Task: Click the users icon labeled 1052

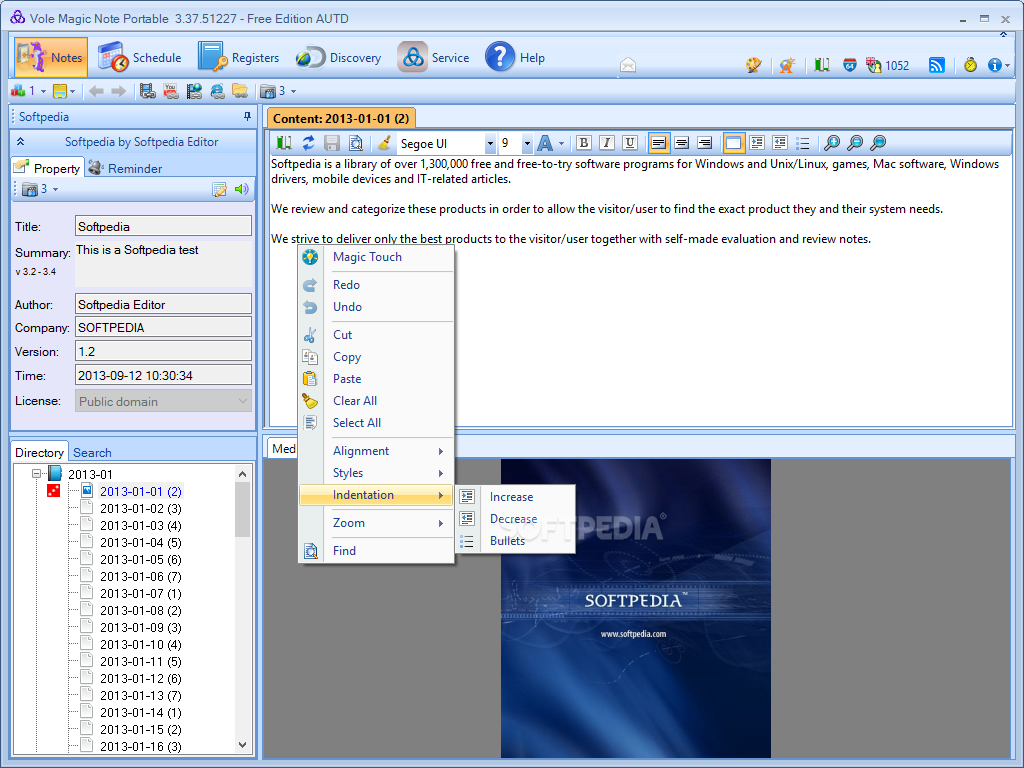Action: click(x=887, y=65)
